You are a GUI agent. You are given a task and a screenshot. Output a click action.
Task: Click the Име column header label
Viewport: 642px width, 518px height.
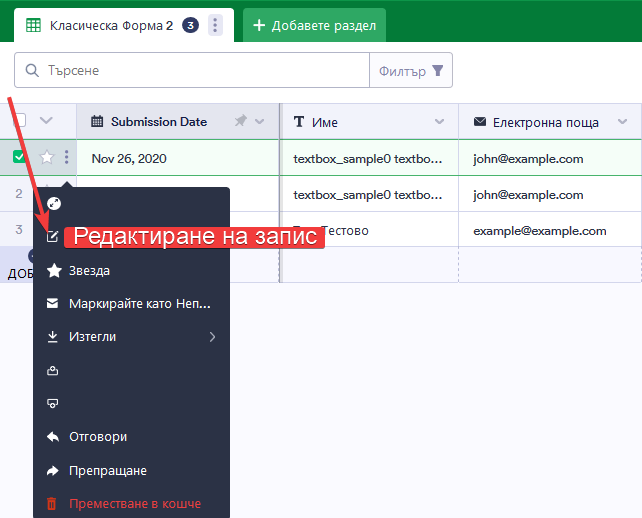[325, 122]
